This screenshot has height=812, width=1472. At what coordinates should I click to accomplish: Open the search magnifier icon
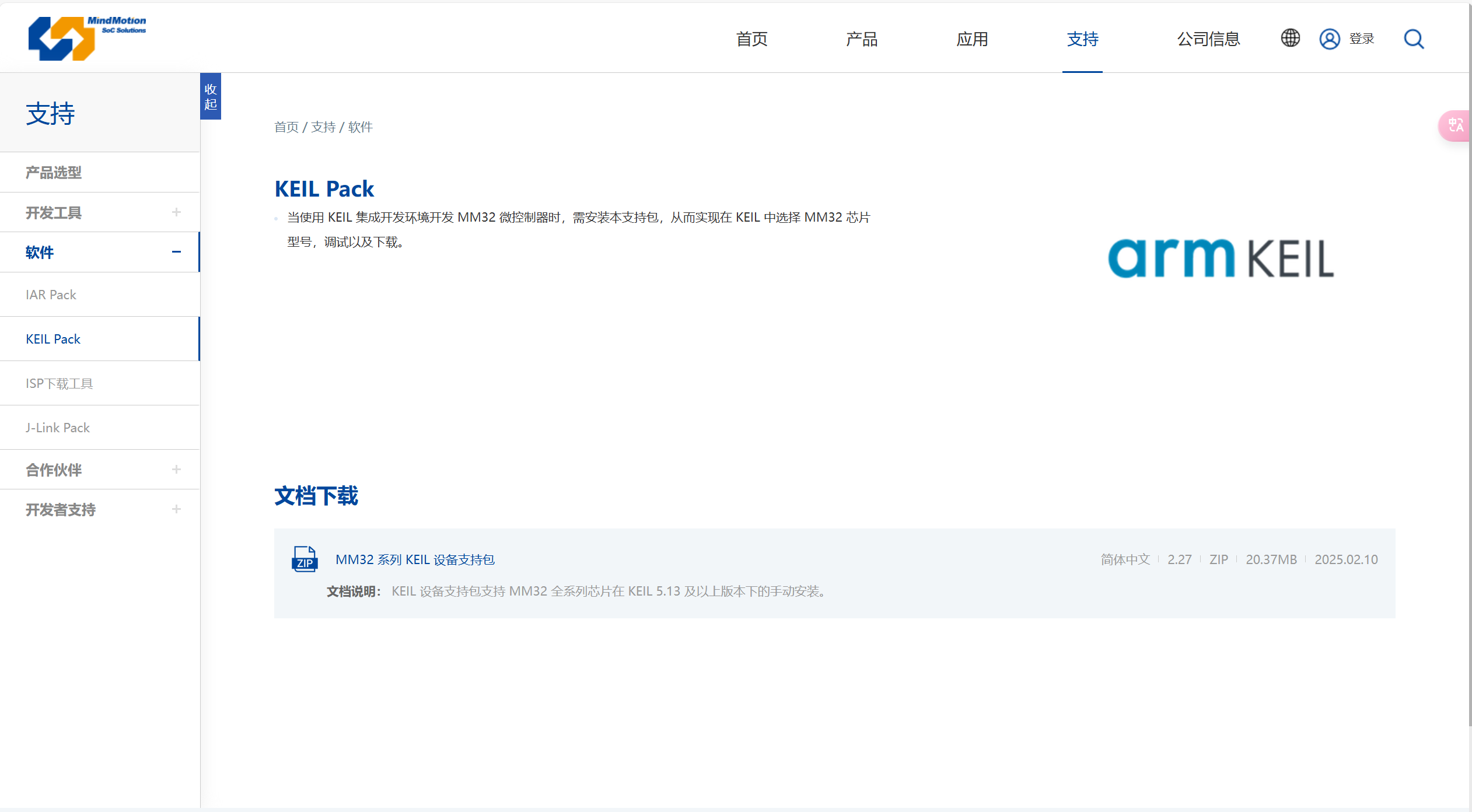(1414, 39)
